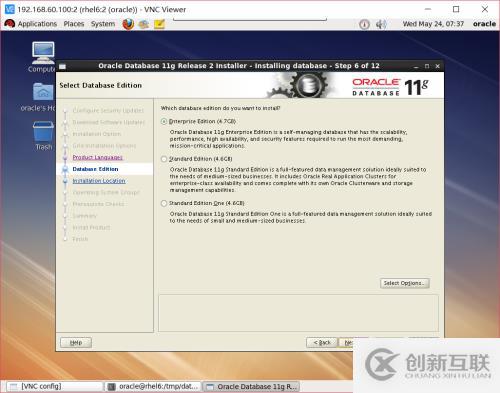Click Prerequisite Checks step
This screenshot has width=500, height=393.
coord(98,204)
